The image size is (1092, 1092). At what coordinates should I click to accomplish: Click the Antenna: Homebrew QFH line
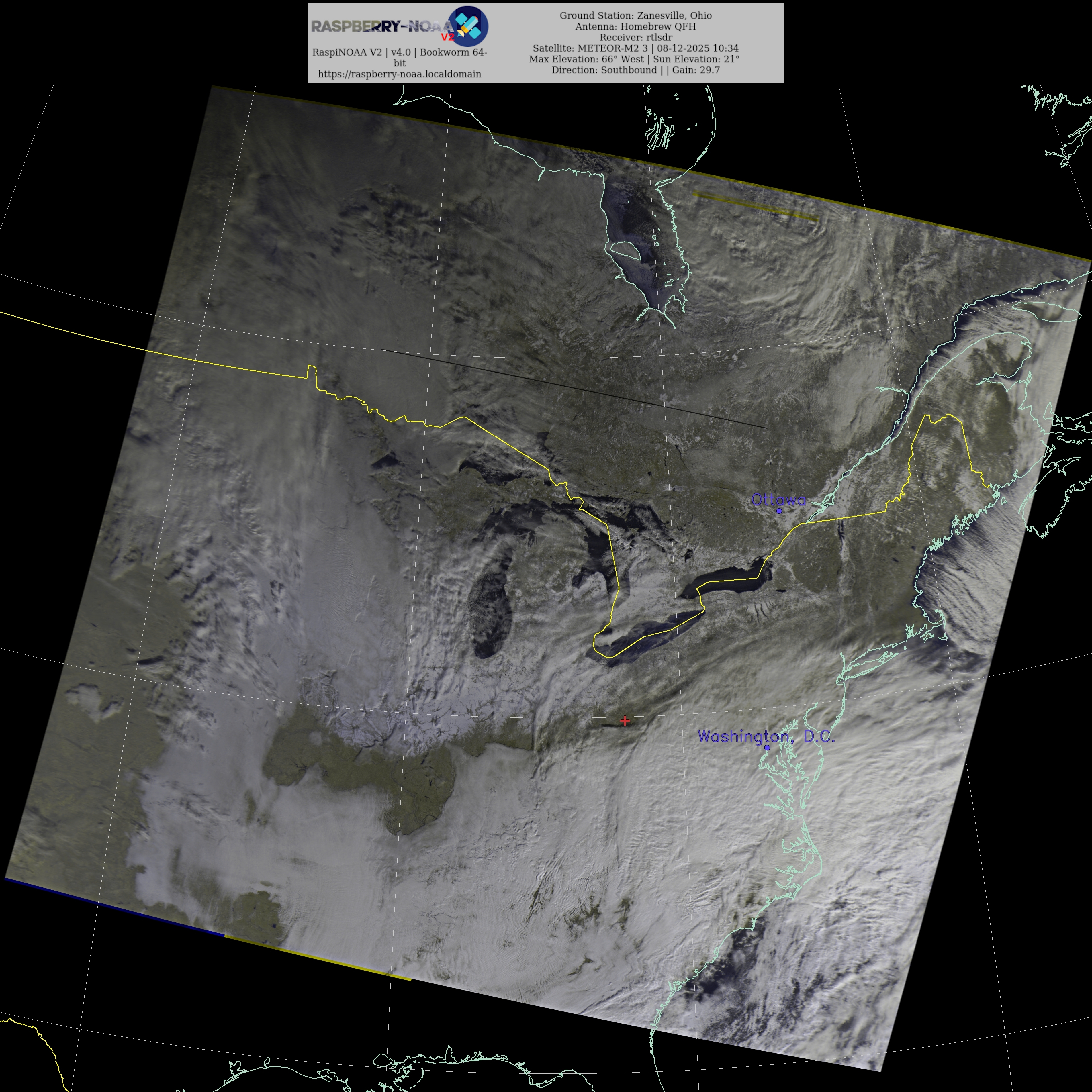pyautogui.click(x=636, y=26)
